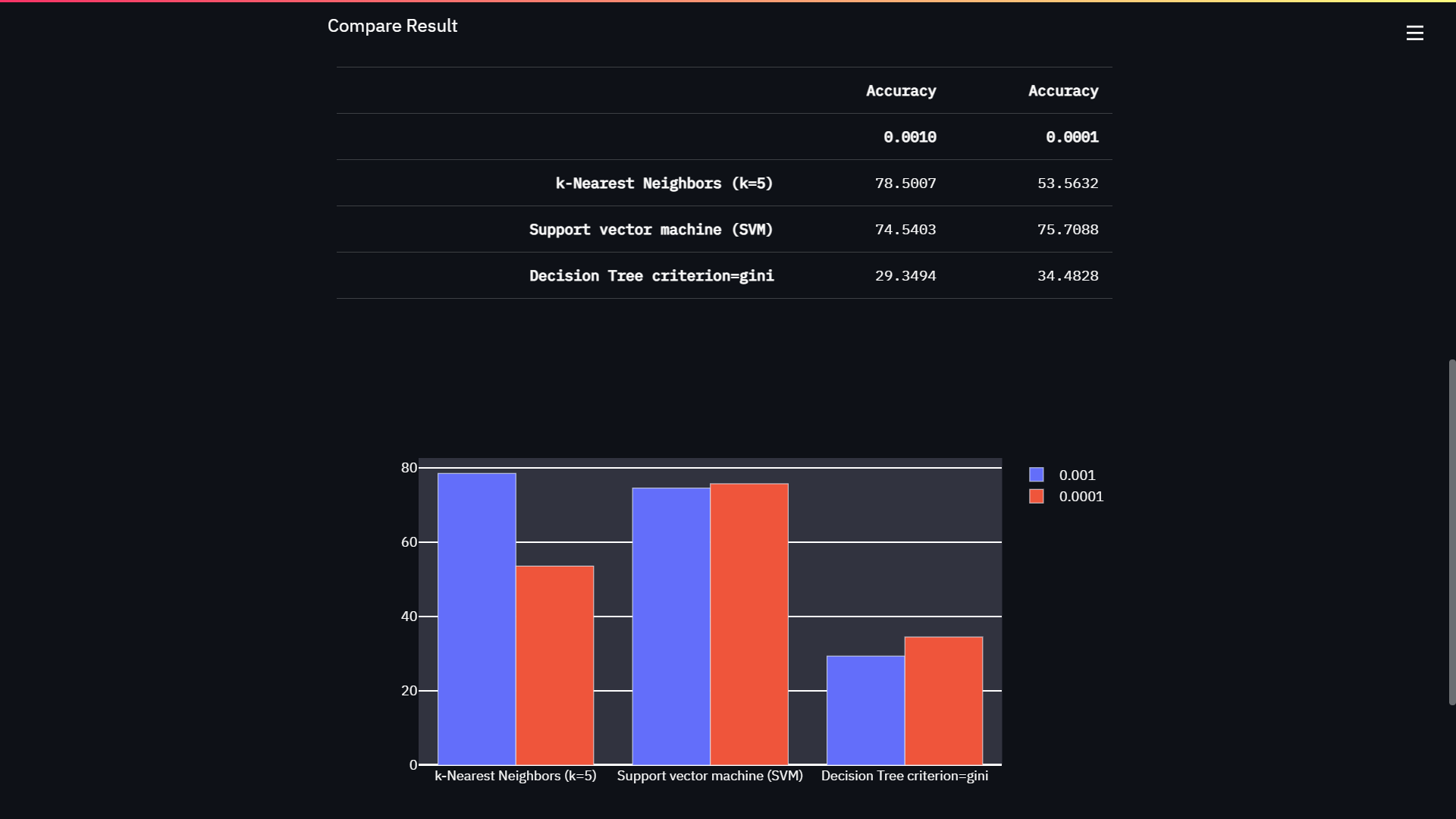Image resolution: width=1456 pixels, height=819 pixels.
Task: Open the hamburger navigation menu
Action: [1415, 33]
